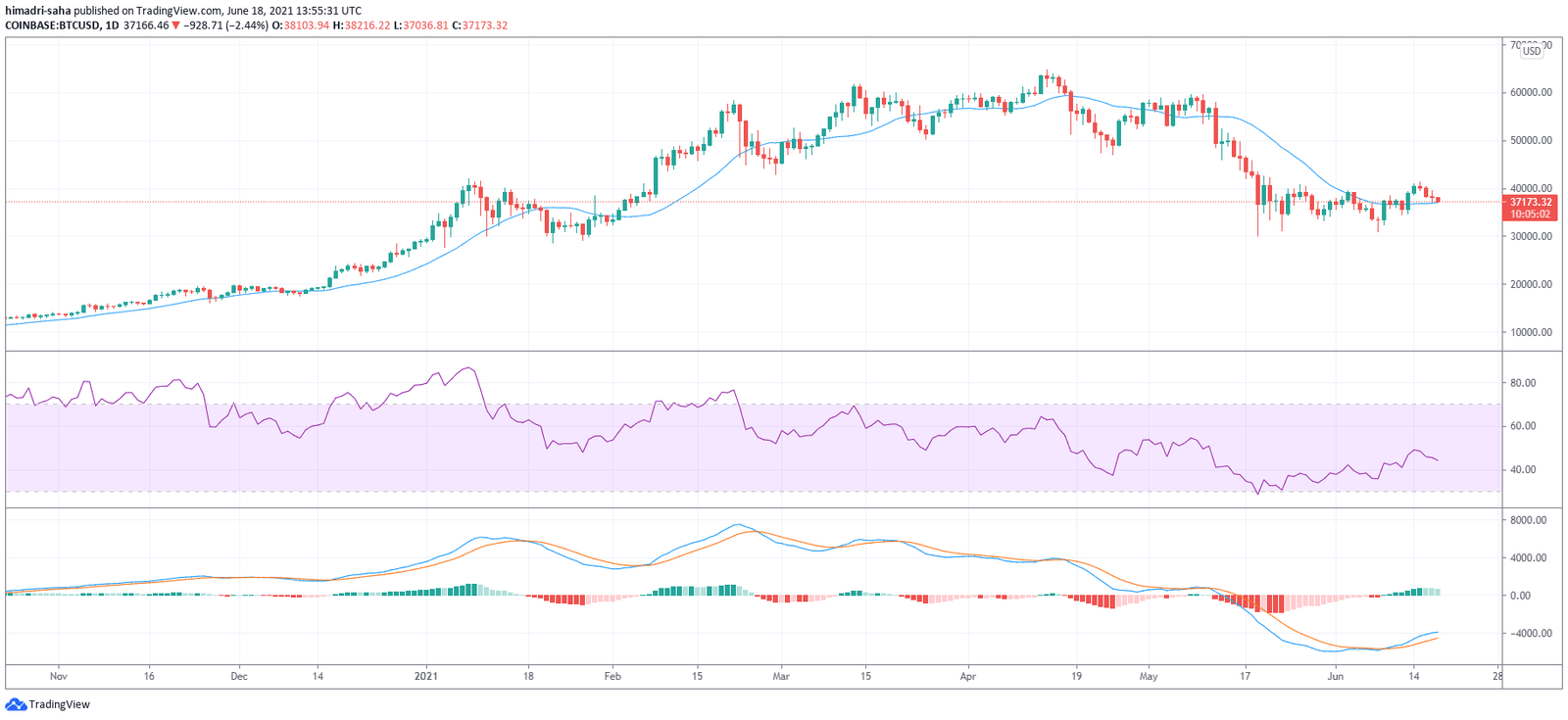Screen dimensions: 1568x720
Task: Click the 10000.00 price axis label
Action: tap(1531, 332)
